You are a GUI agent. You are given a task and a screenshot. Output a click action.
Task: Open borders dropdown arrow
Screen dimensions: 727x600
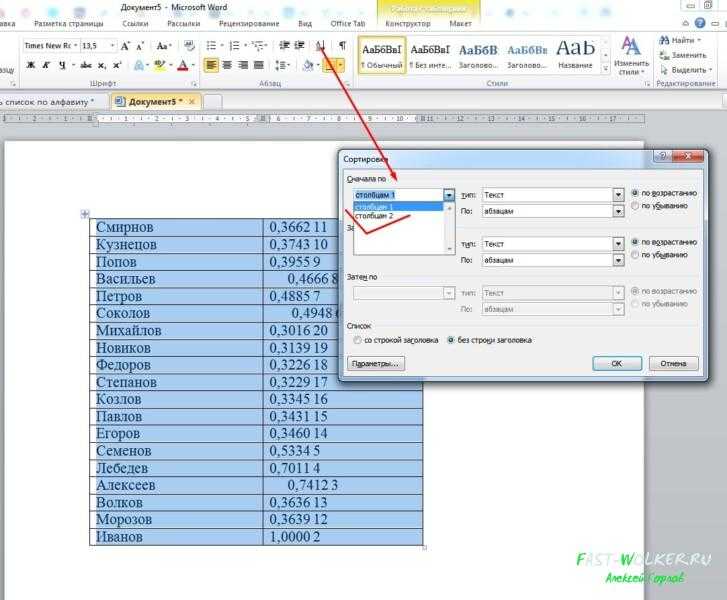coord(341,65)
